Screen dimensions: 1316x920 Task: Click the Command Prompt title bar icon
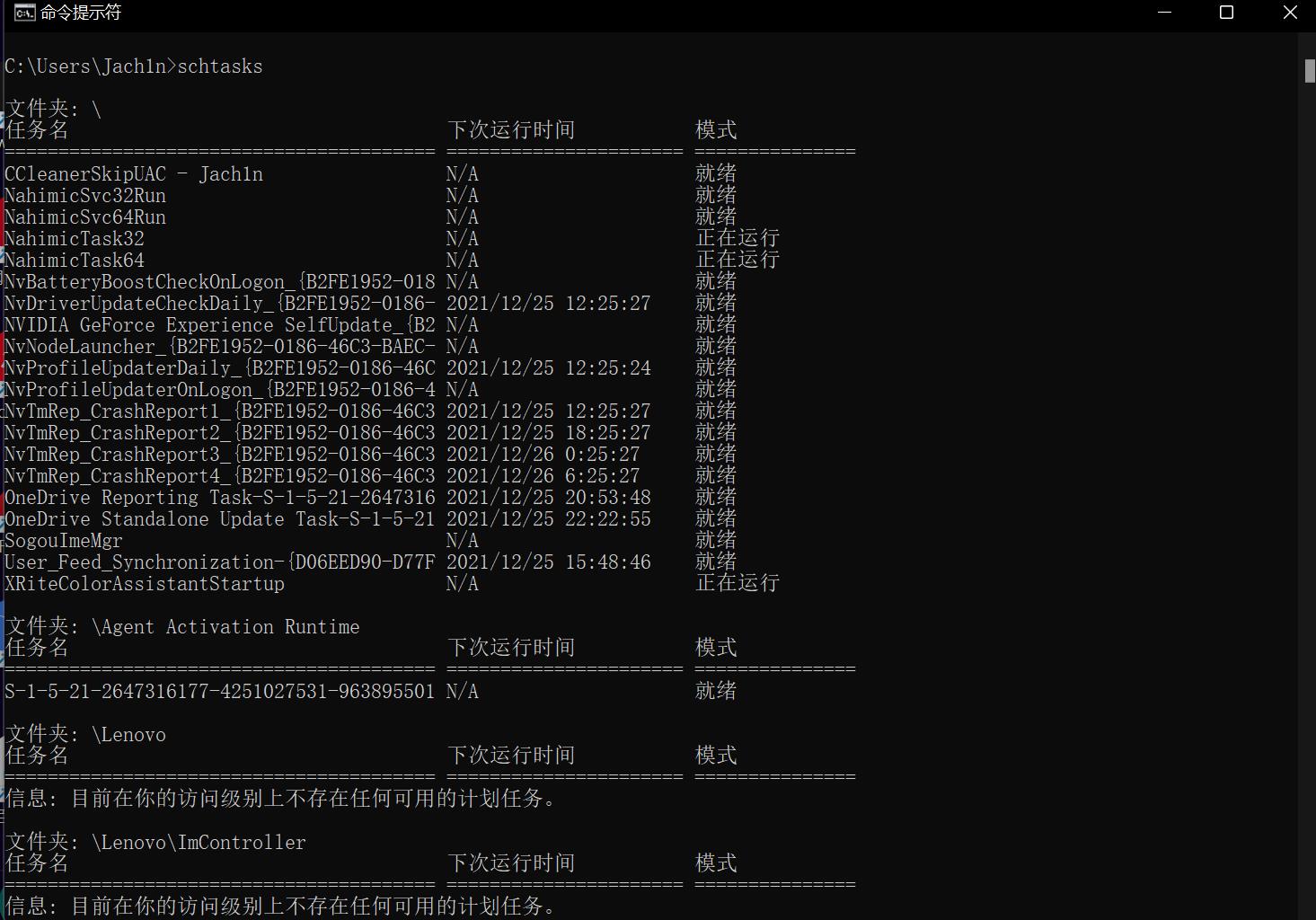coord(24,13)
